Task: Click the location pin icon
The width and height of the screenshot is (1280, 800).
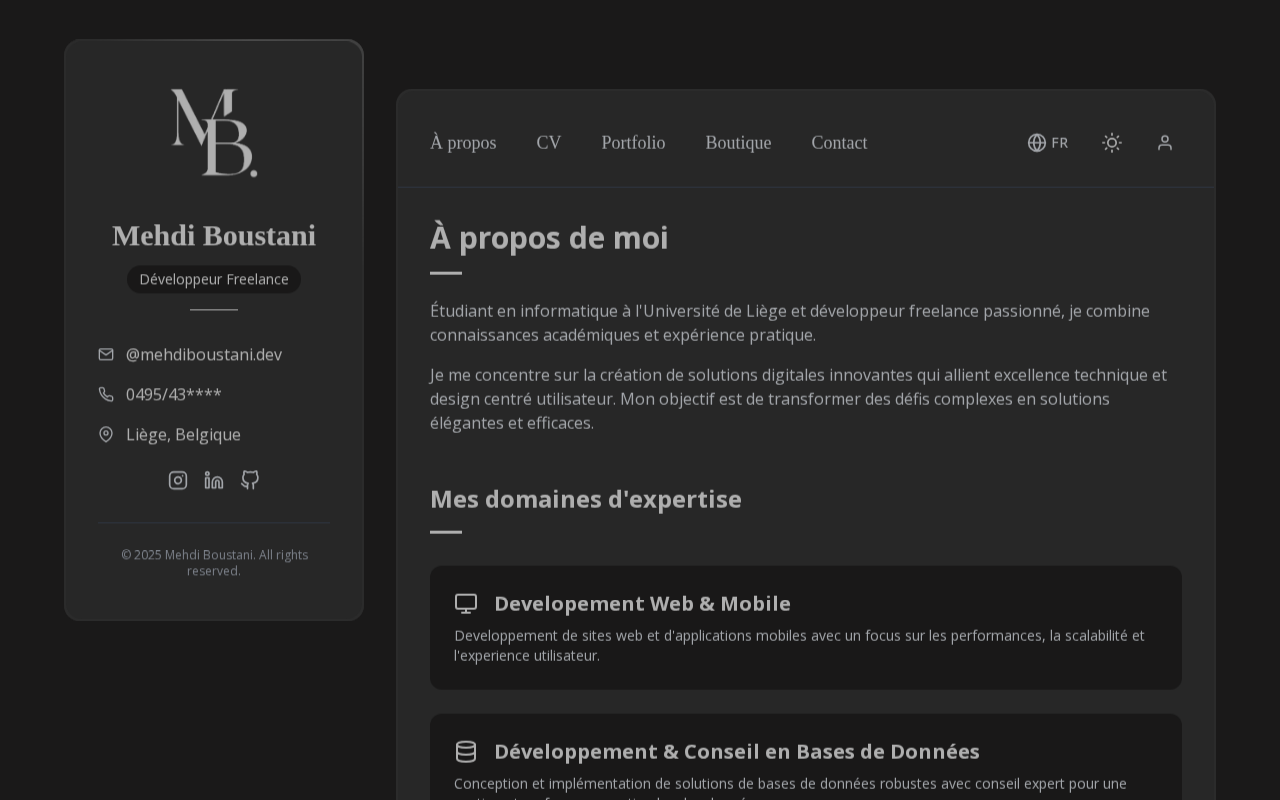Action: (106, 434)
